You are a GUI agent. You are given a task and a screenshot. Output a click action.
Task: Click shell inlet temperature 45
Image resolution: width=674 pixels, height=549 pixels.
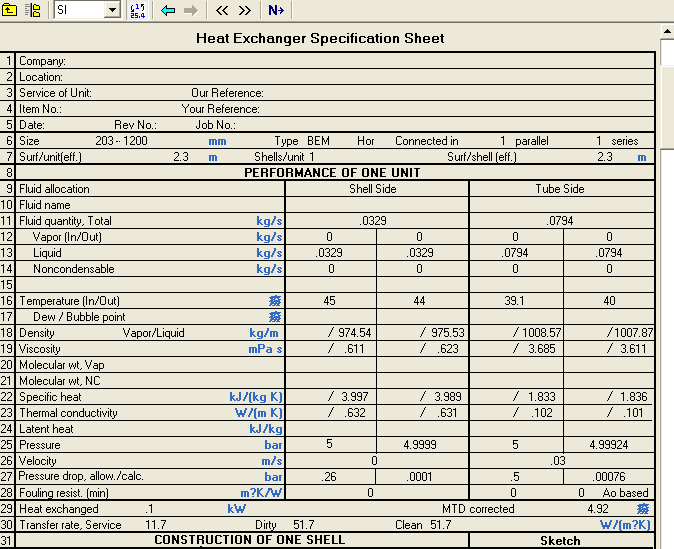tap(329, 301)
